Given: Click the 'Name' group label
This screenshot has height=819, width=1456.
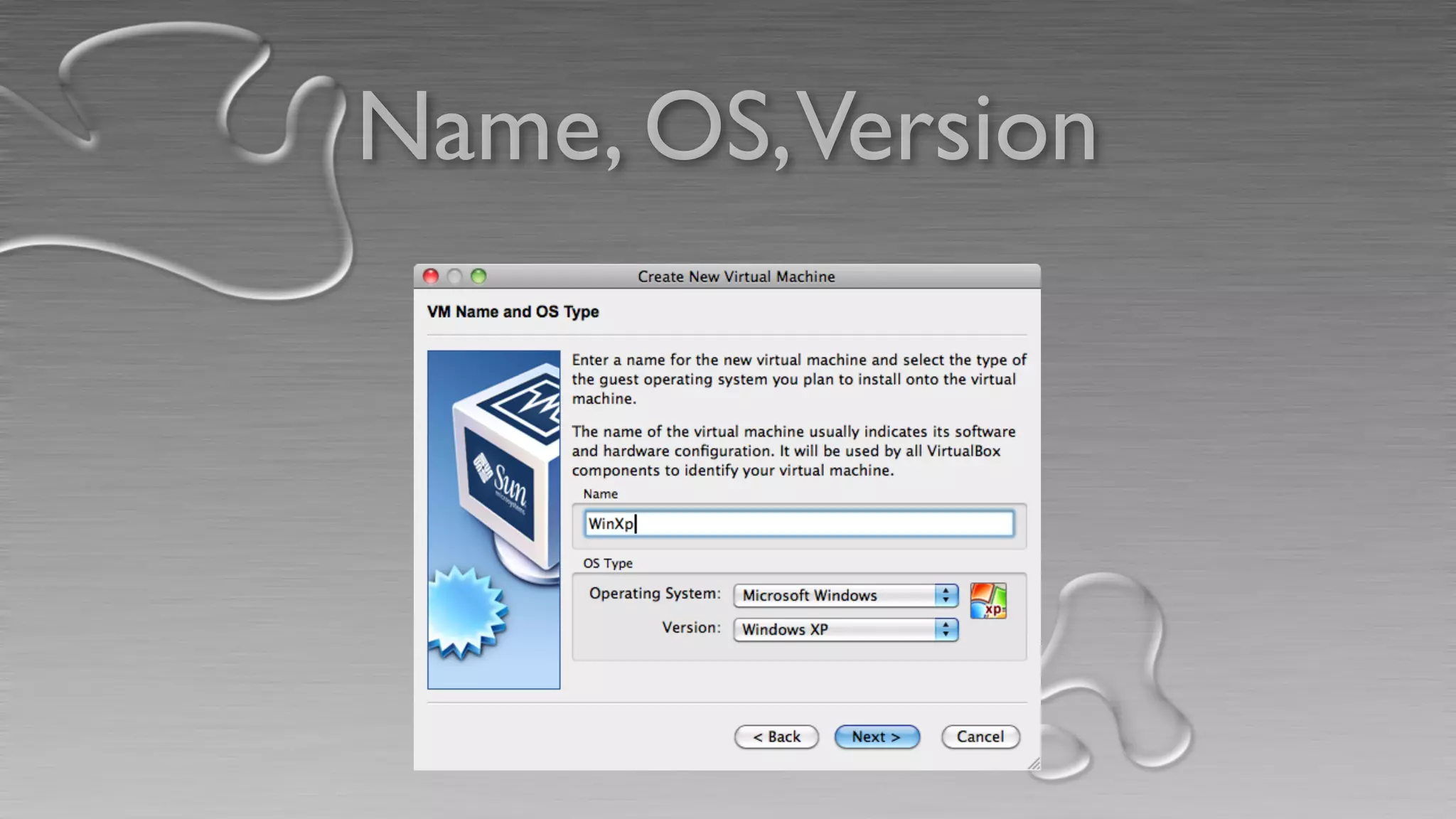Looking at the screenshot, I should pyautogui.click(x=601, y=493).
